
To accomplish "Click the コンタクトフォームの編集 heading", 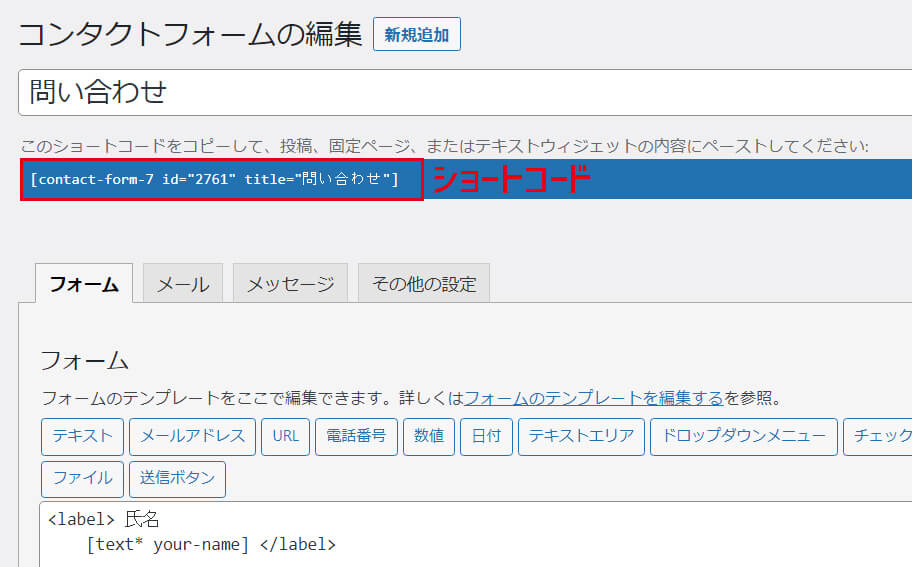I will [190, 35].
